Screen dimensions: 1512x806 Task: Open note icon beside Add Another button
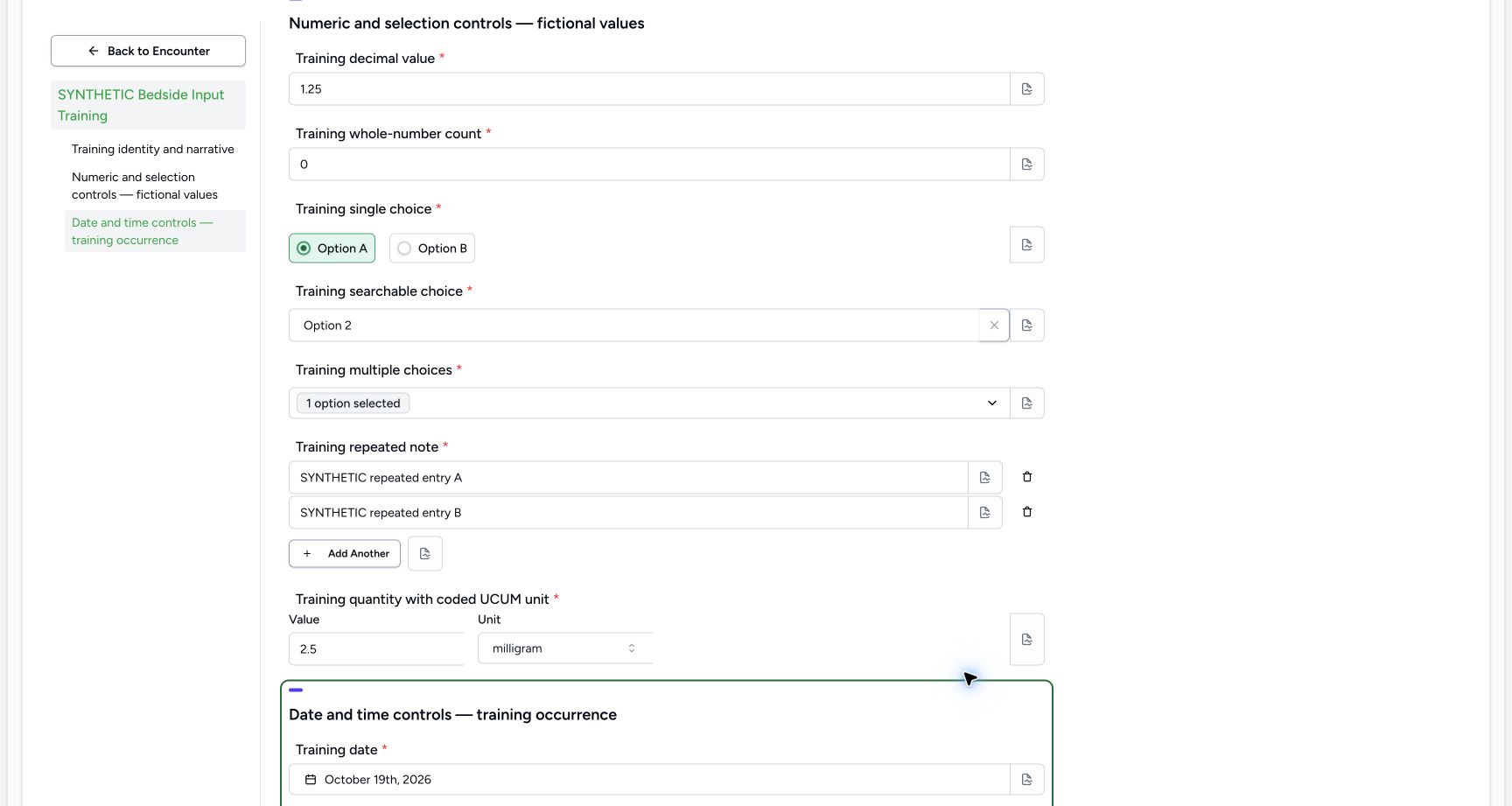click(425, 554)
